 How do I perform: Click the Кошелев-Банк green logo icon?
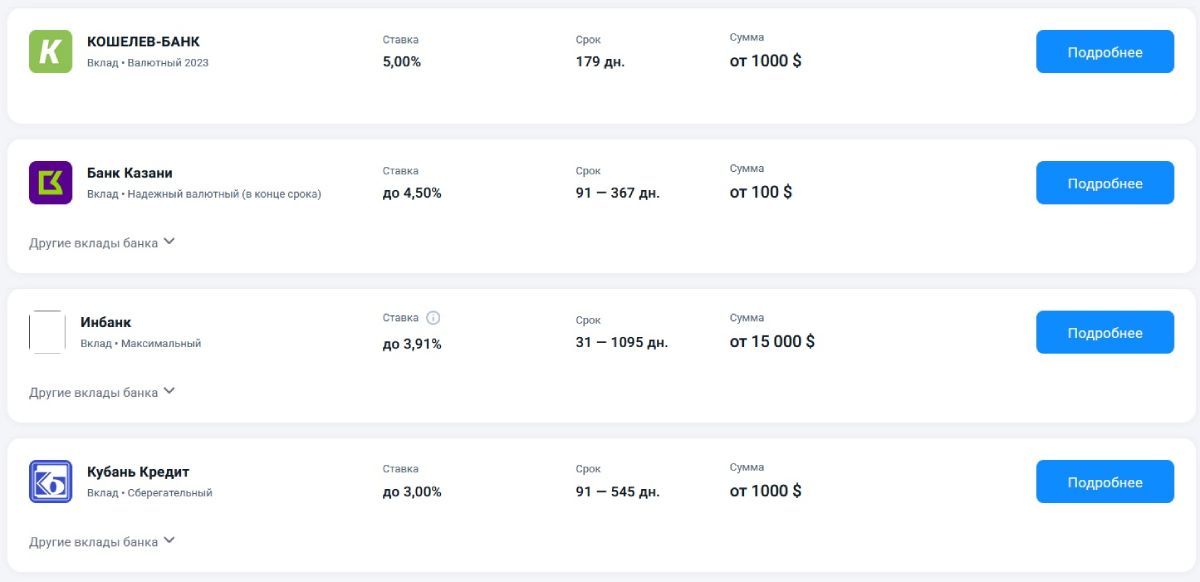50,51
